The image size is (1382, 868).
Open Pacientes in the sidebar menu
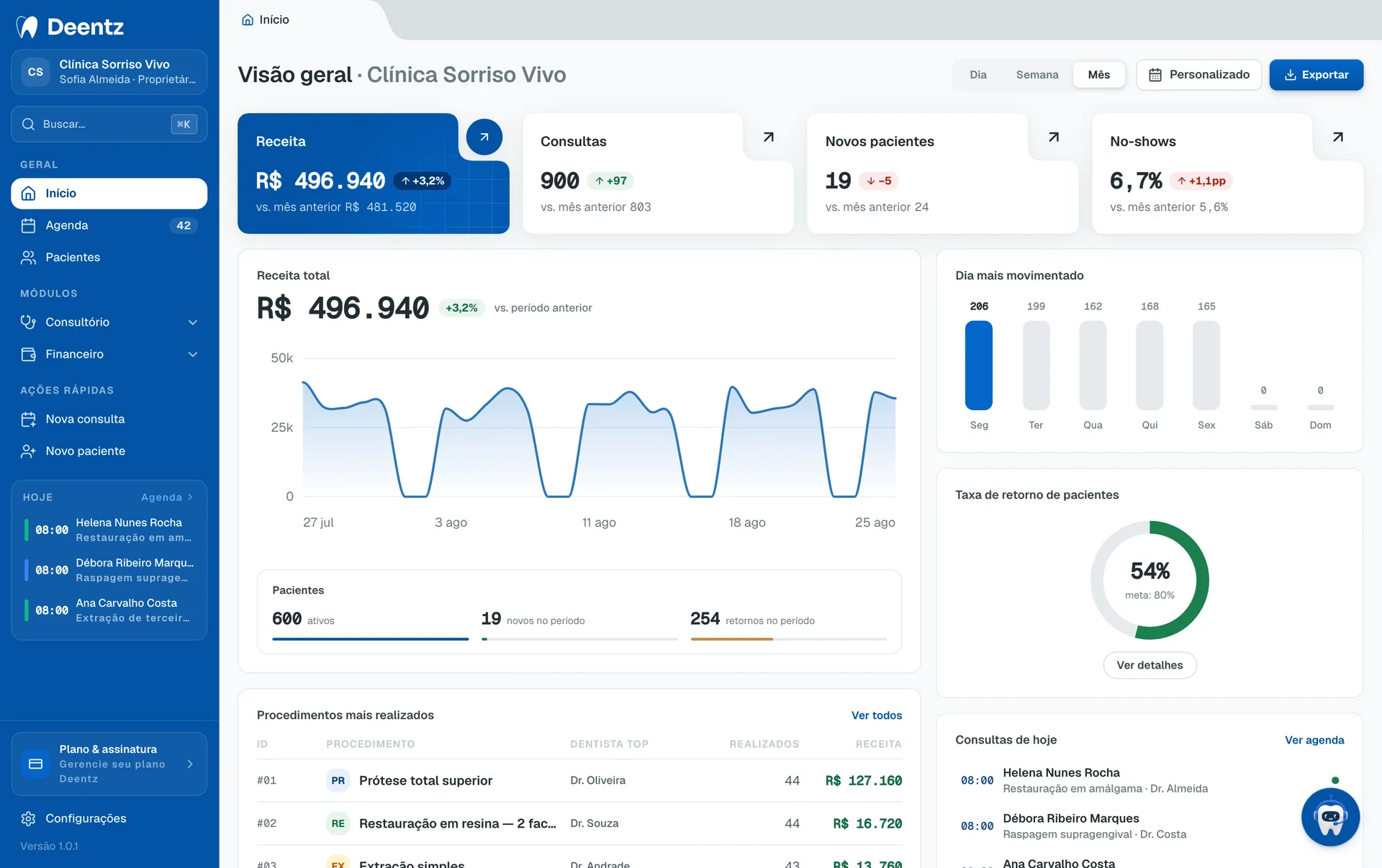(x=109, y=258)
